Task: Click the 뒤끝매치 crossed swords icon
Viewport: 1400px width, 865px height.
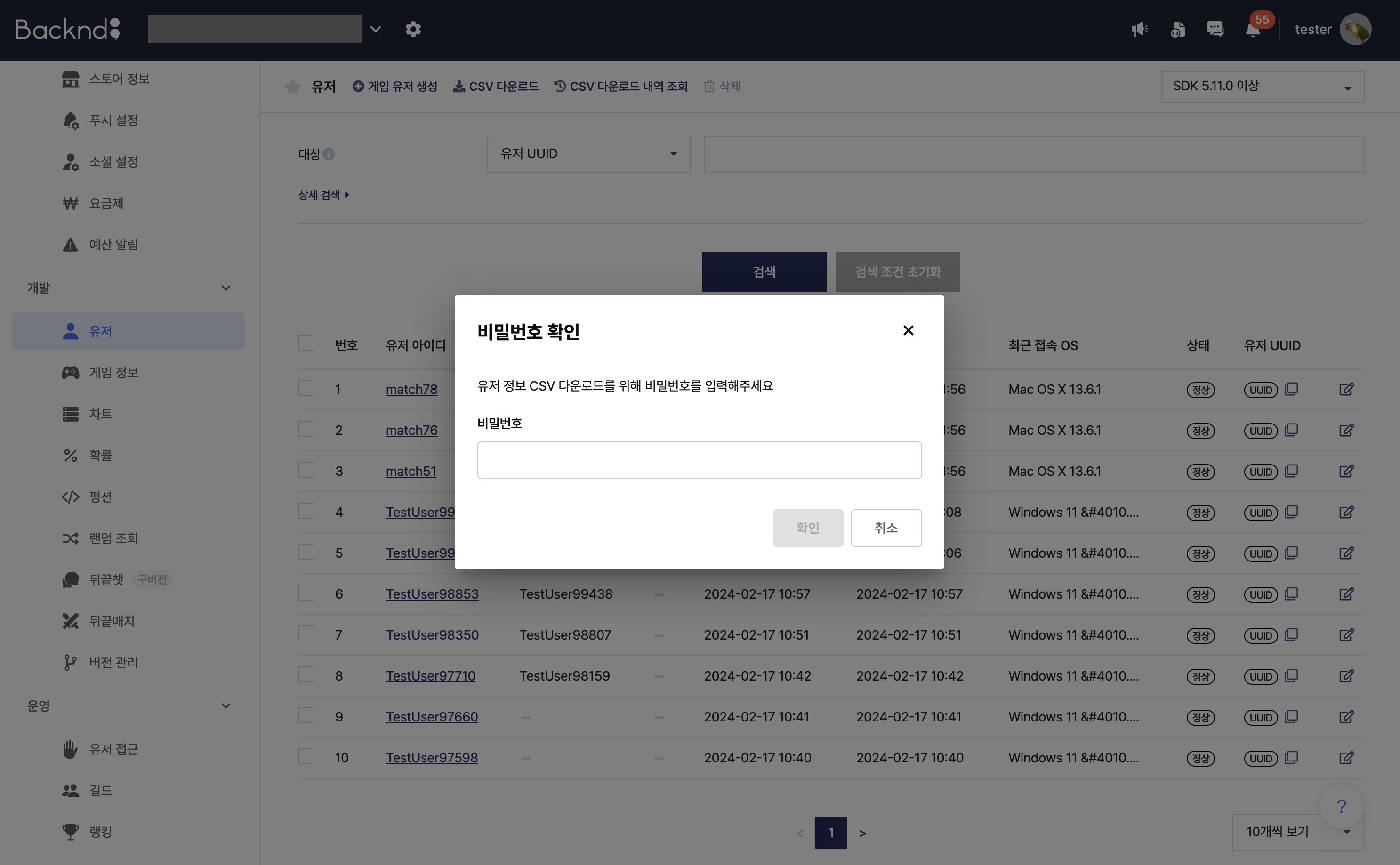Action: (70, 621)
